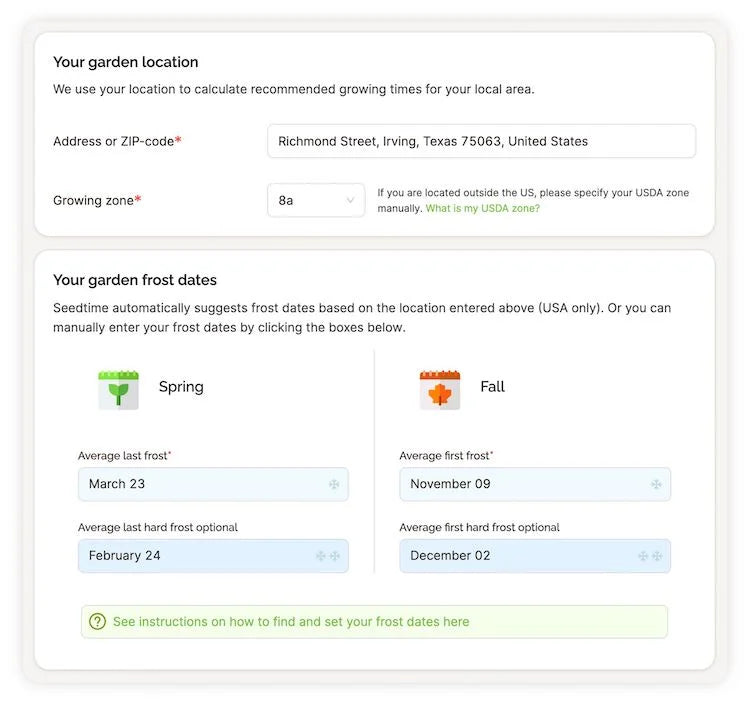Click the Your garden frost dates title
Viewport: 750px width, 704px height.
click(x=135, y=280)
